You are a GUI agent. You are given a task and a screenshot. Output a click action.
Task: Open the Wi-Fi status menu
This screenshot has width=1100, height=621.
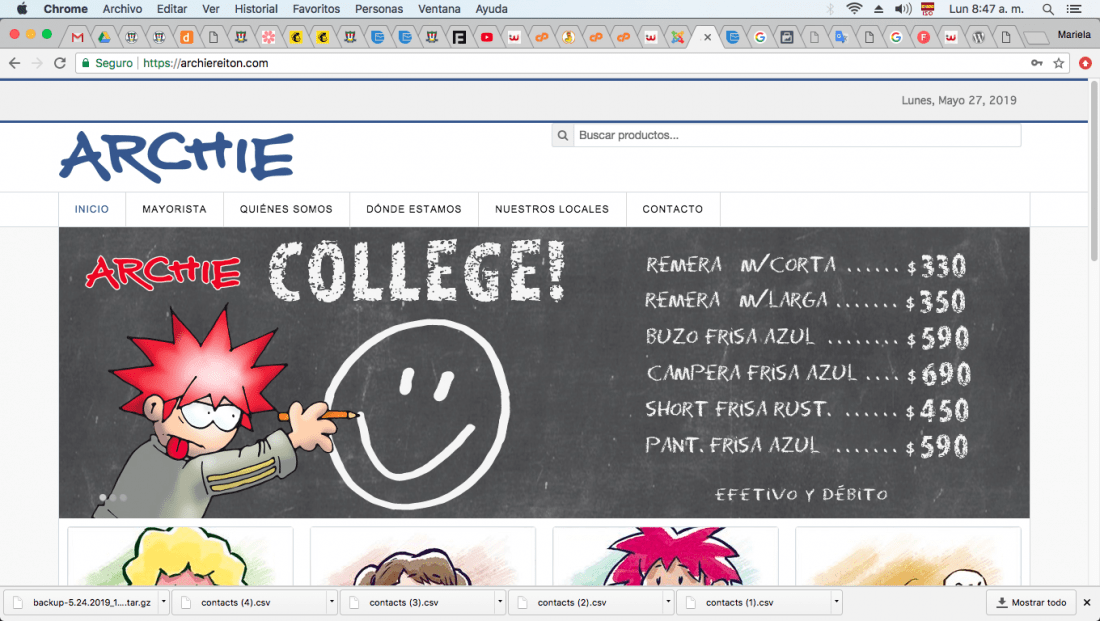854,9
